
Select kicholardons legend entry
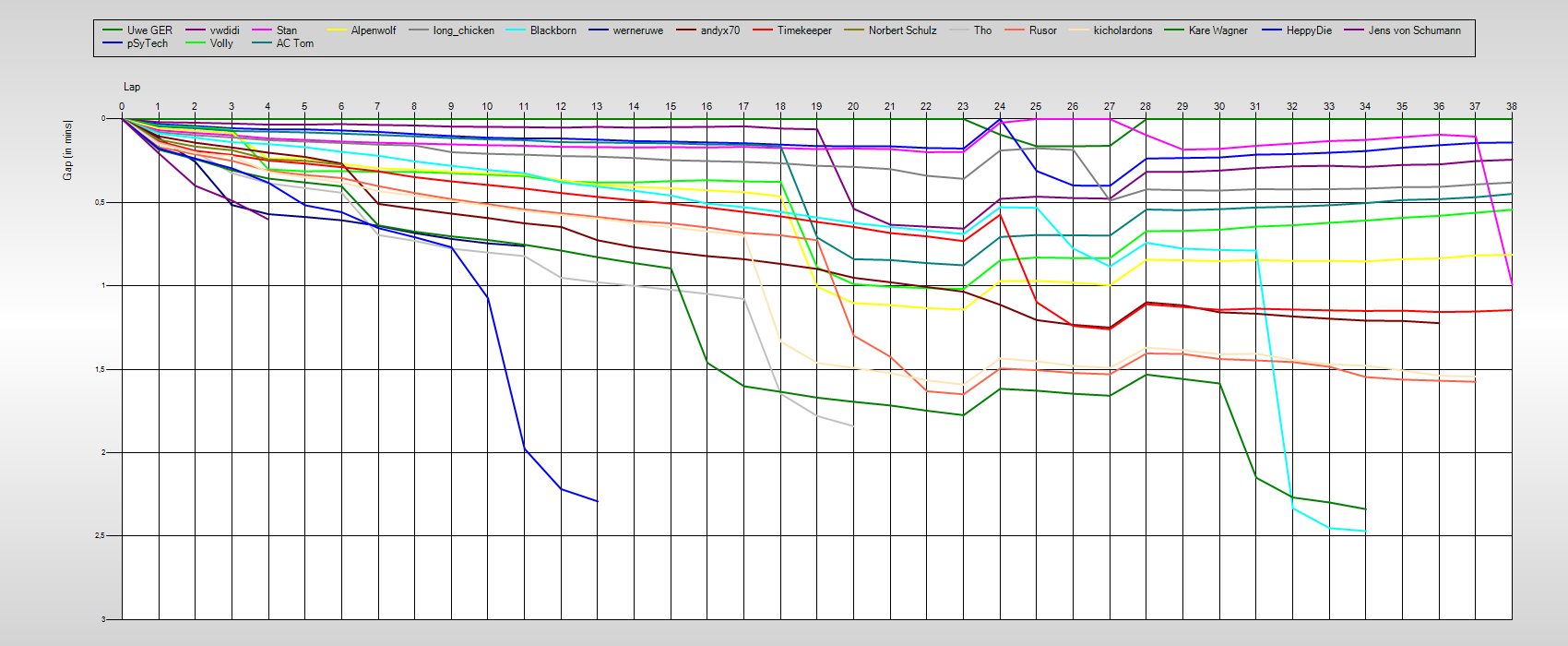pyautogui.click(x=1123, y=30)
